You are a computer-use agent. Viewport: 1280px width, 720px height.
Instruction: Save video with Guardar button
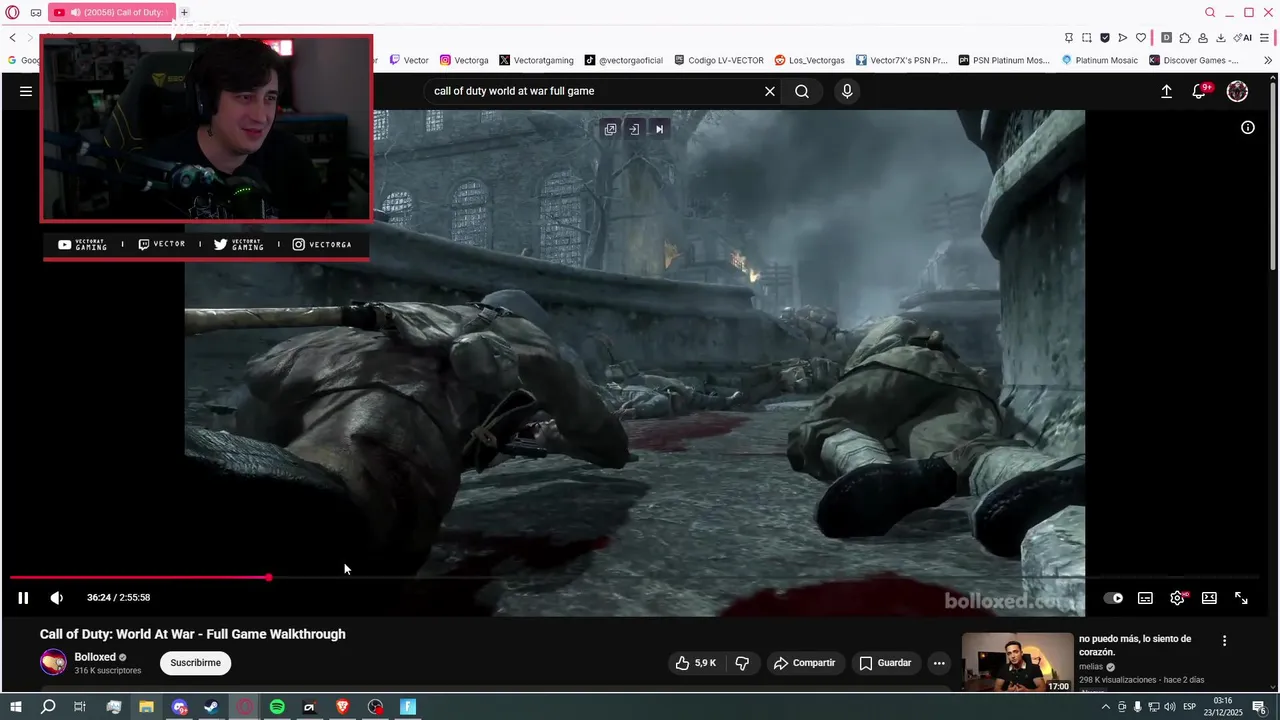(x=885, y=663)
